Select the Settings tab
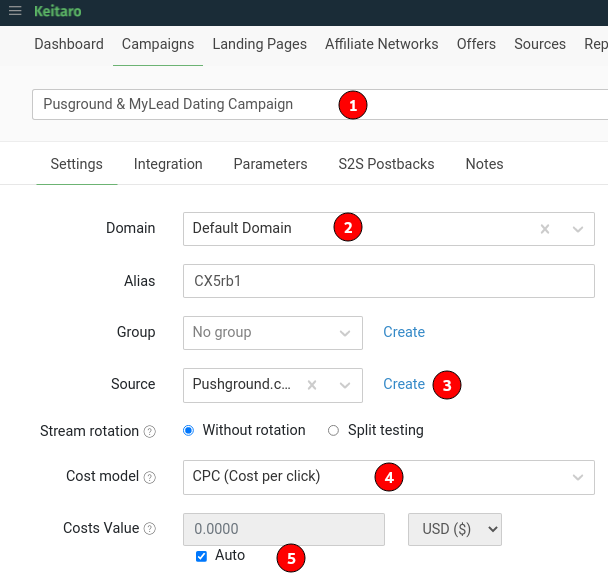The width and height of the screenshot is (608, 579). click(x=76, y=164)
